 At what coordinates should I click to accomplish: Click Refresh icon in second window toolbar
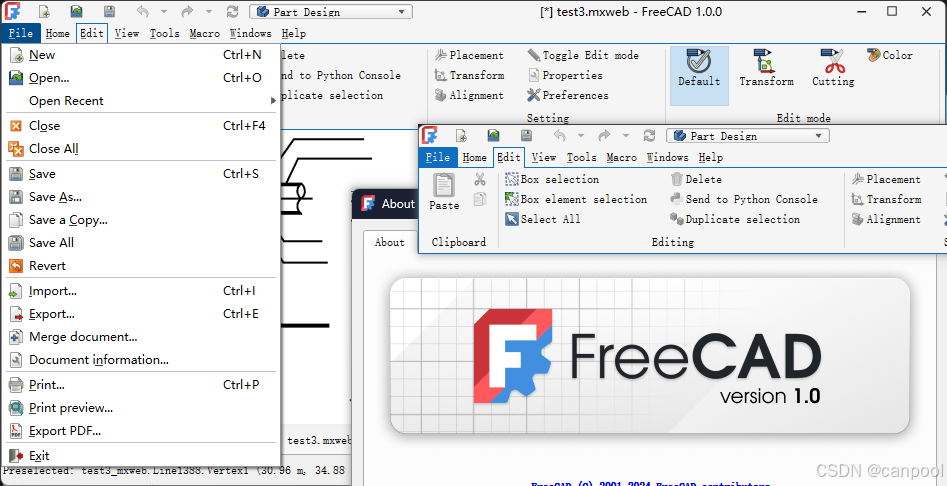[649, 136]
